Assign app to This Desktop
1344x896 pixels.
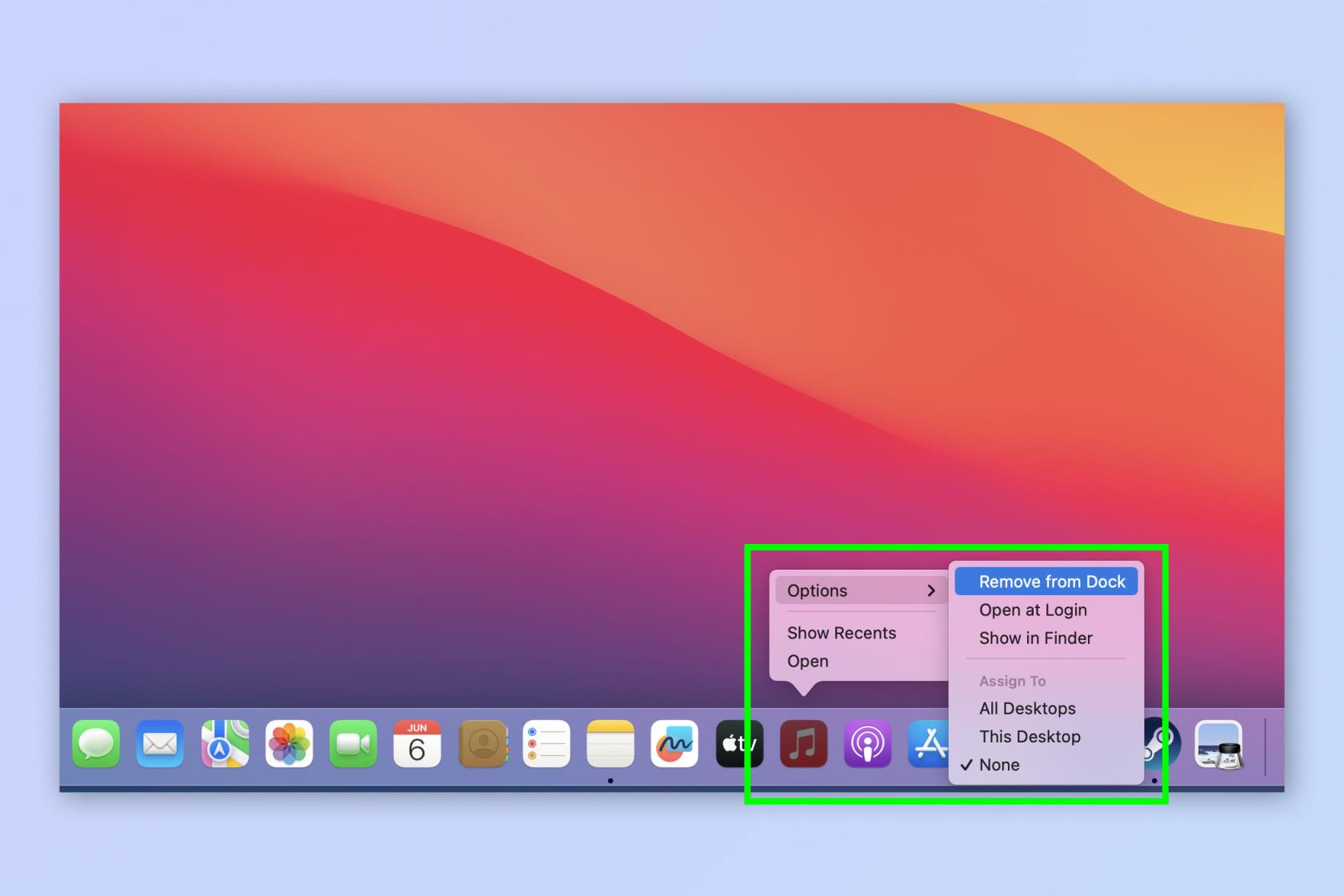pos(1046,736)
